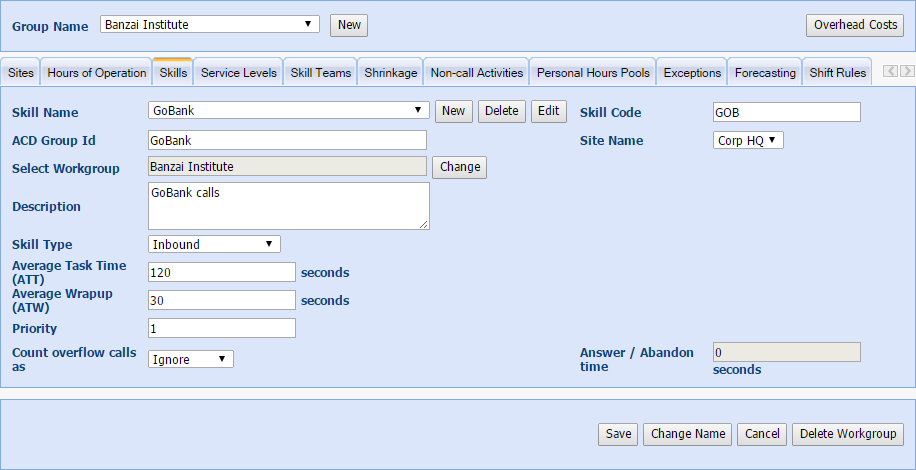Click the Average Task Time field
The height and width of the screenshot is (470, 916).
click(x=221, y=272)
